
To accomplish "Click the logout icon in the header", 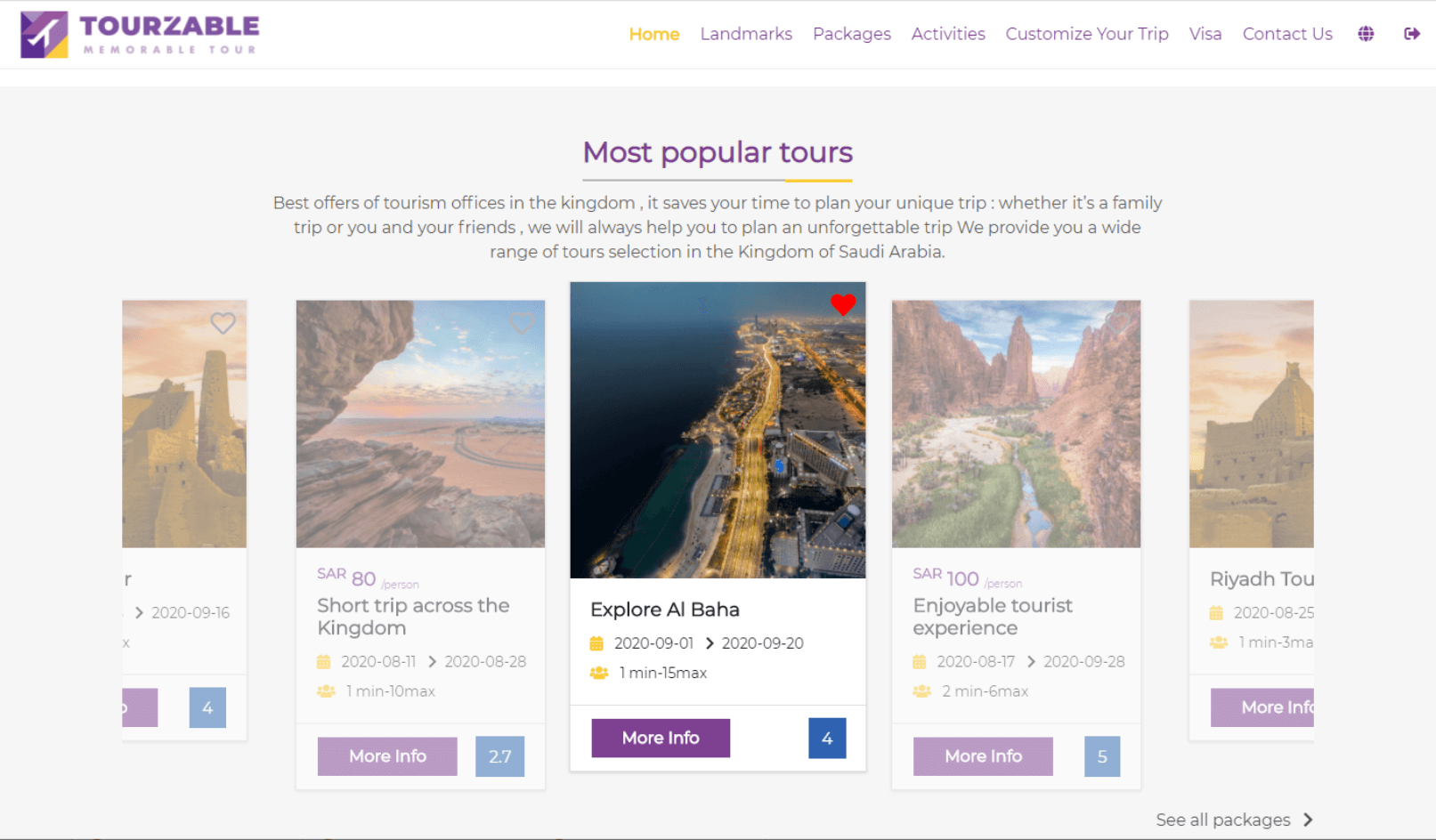I will point(1412,34).
